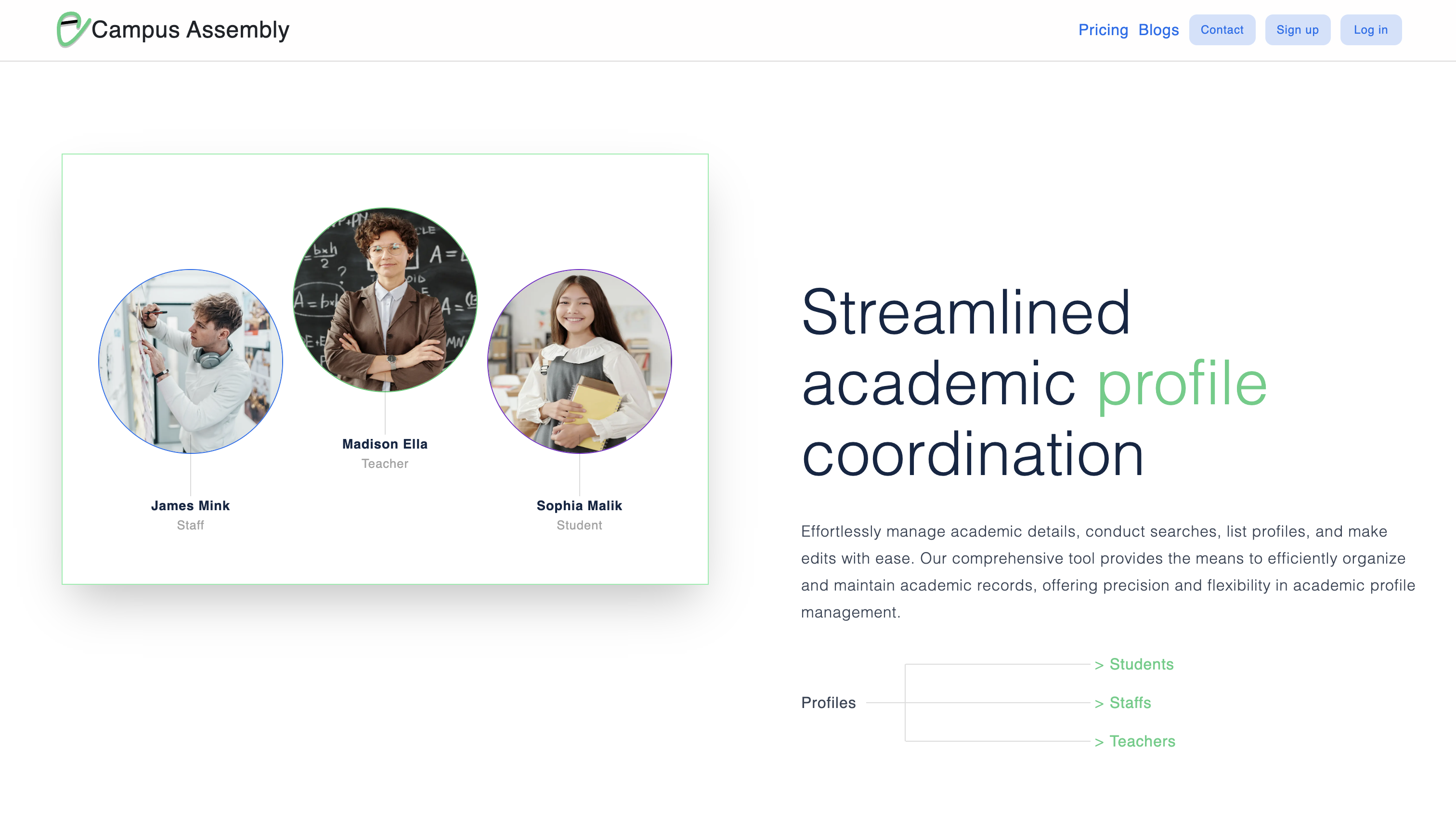Screen dimensions: 1456x824
Task: Click the Contact button
Action: tap(1222, 29)
